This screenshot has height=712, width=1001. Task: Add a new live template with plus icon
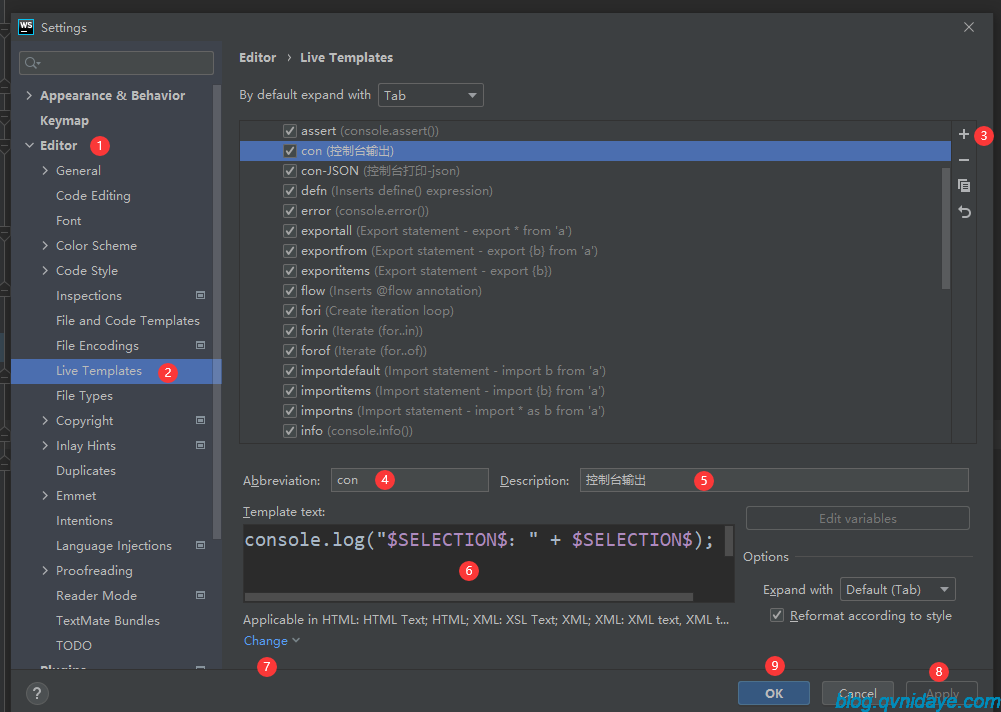click(963, 134)
